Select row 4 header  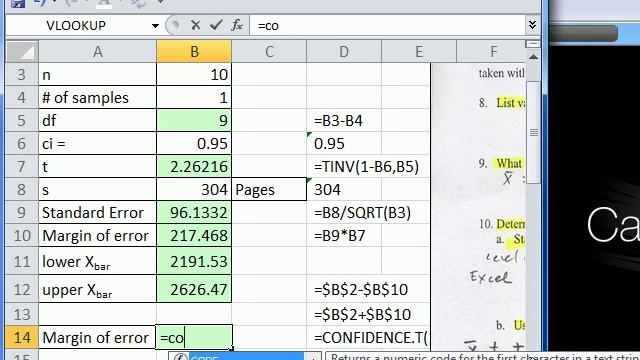pos(22,98)
